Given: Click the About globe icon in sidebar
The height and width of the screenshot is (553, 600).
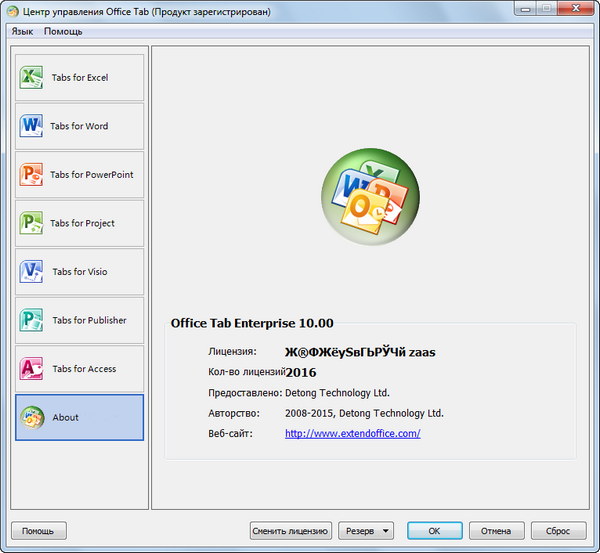Looking at the screenshot, I should click(x=31, y=418).
